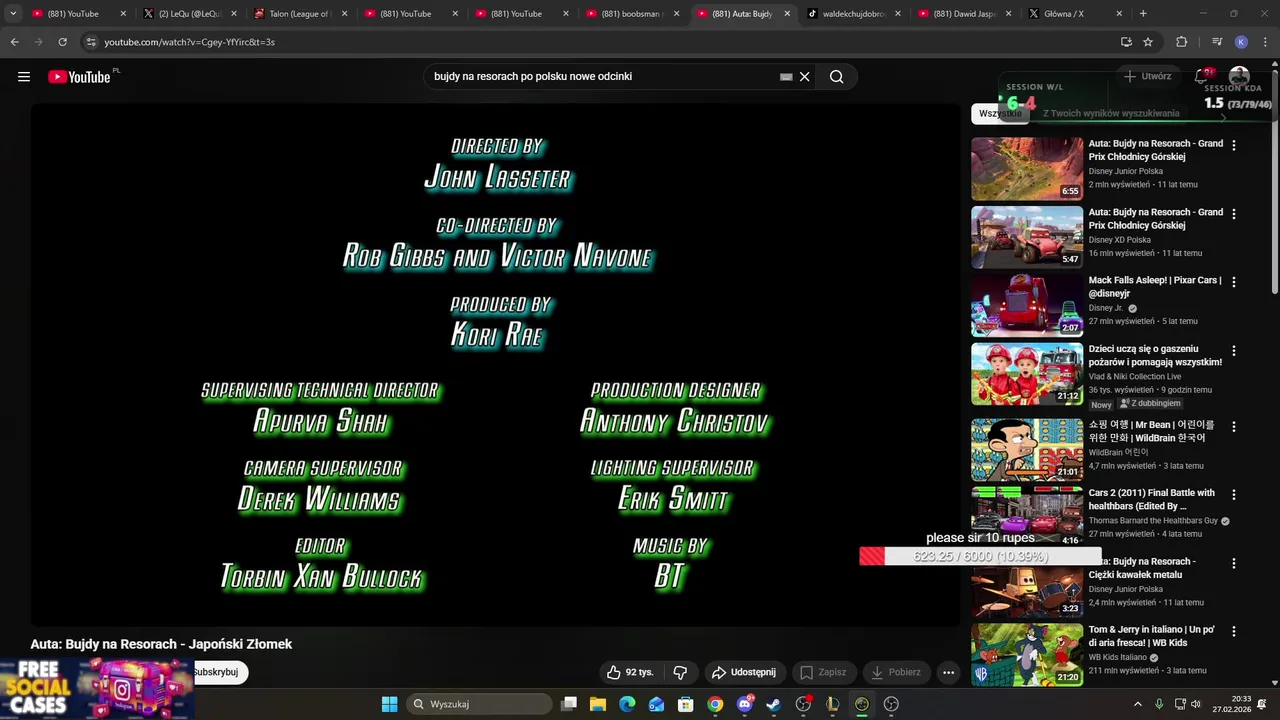Go to the YouTube home logo

pos(79,77)
